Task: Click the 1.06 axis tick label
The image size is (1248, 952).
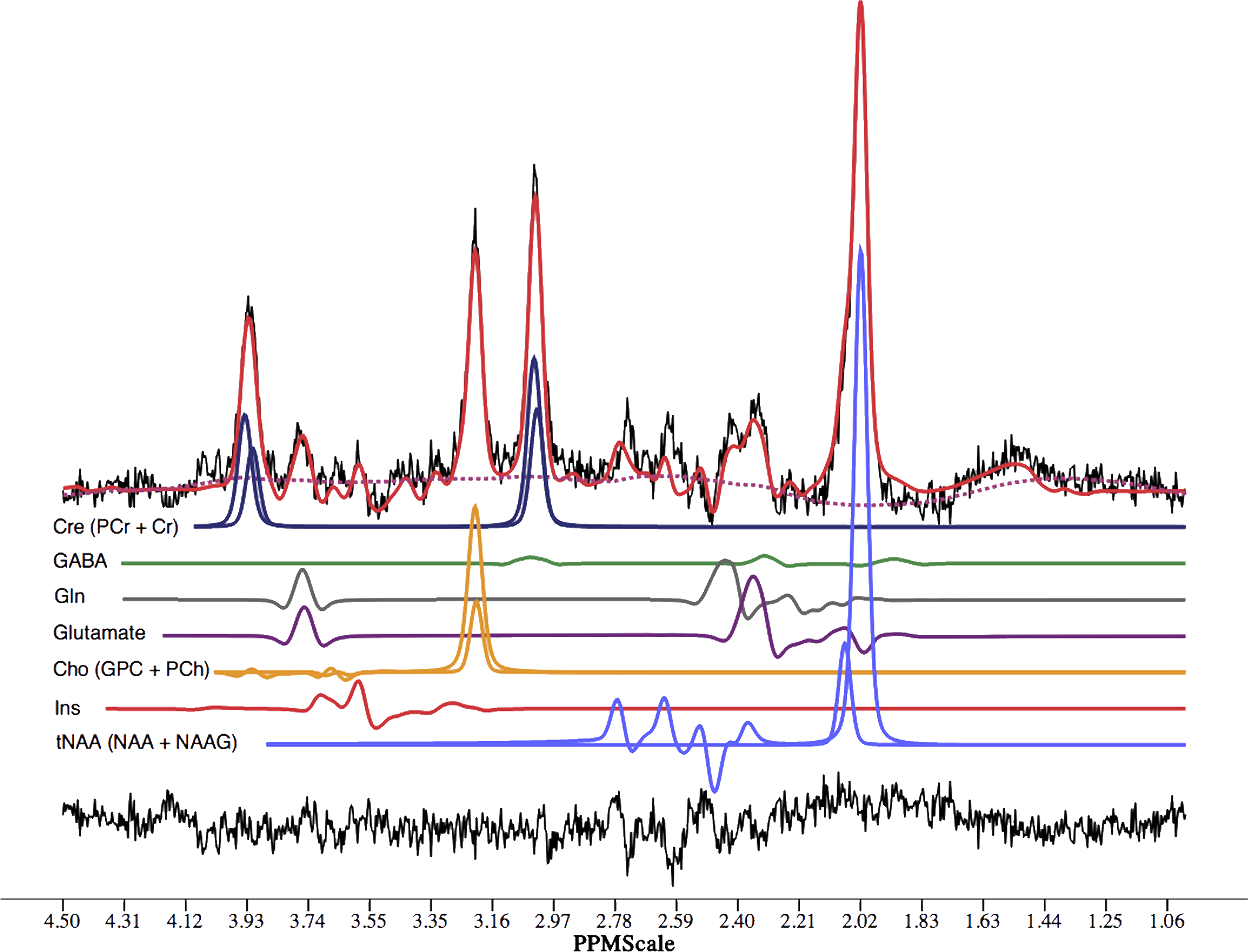Action: (x=1167, y=921)
